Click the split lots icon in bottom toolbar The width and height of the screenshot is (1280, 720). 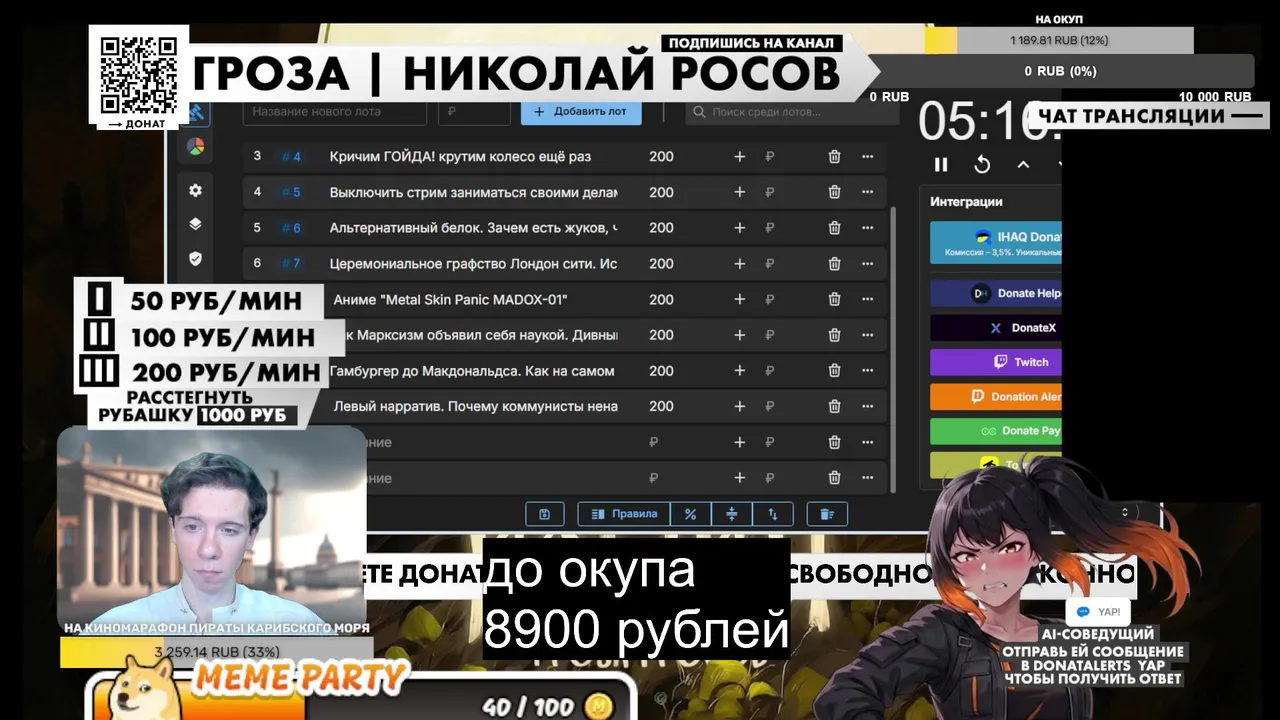tap(731, 514)
